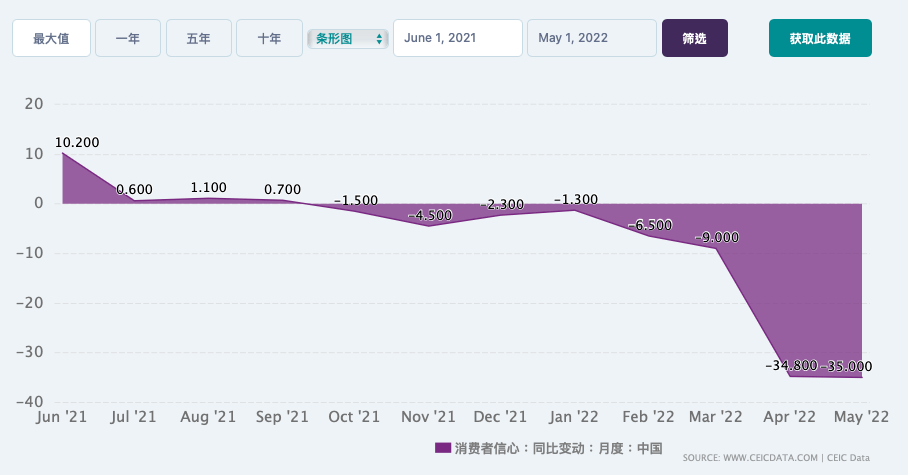Click the dropdown arrows beside 条形图
Screen dimensions: 908x475
coord(379,39)
